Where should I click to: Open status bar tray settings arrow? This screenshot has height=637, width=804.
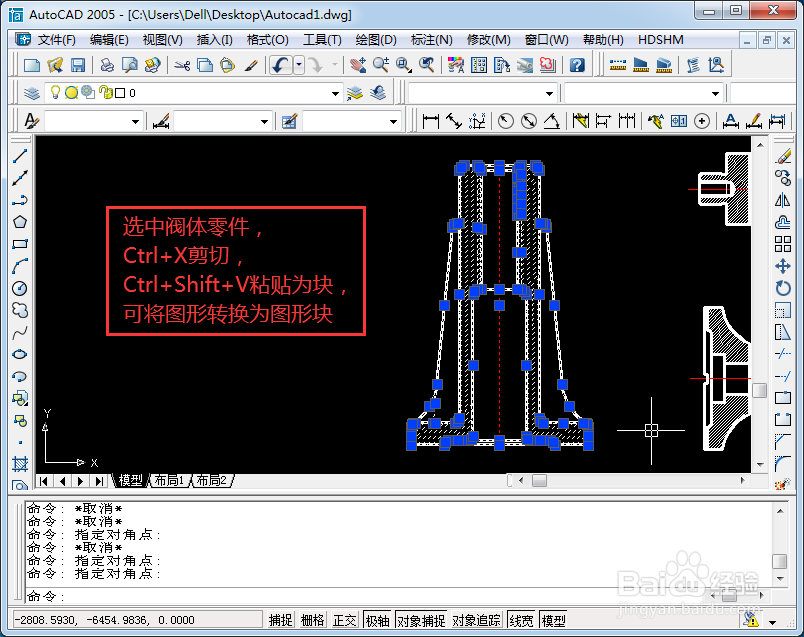click(772, 622)
